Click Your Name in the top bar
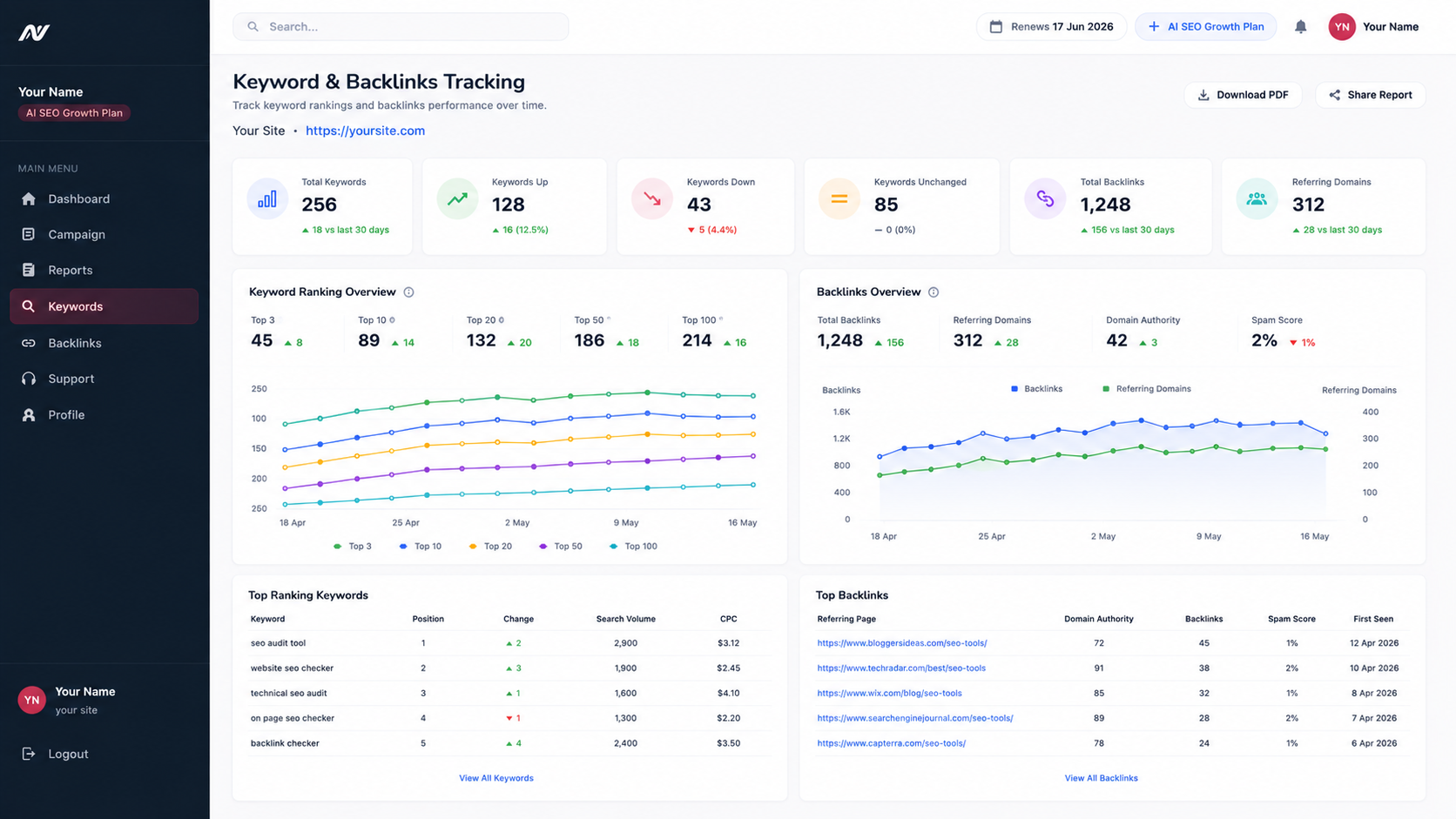The width and height of the screenshot is (1456, 819). (1391, 27)
